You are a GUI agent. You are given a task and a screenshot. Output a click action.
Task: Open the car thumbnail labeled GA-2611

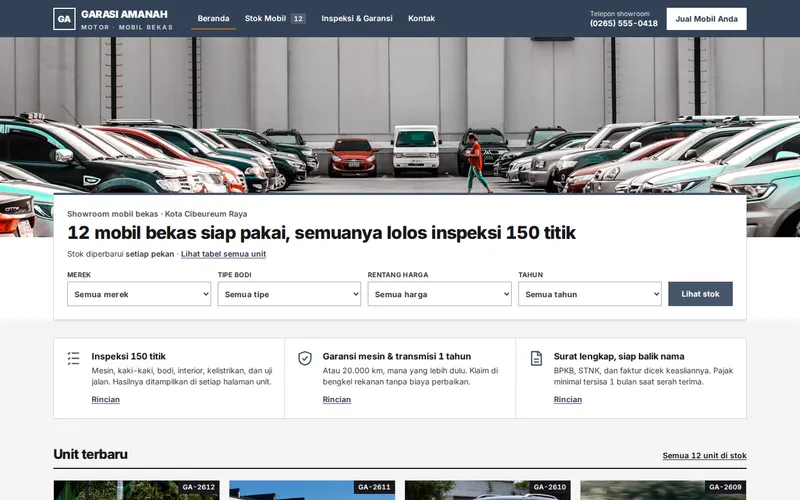(x=312, y=490)
